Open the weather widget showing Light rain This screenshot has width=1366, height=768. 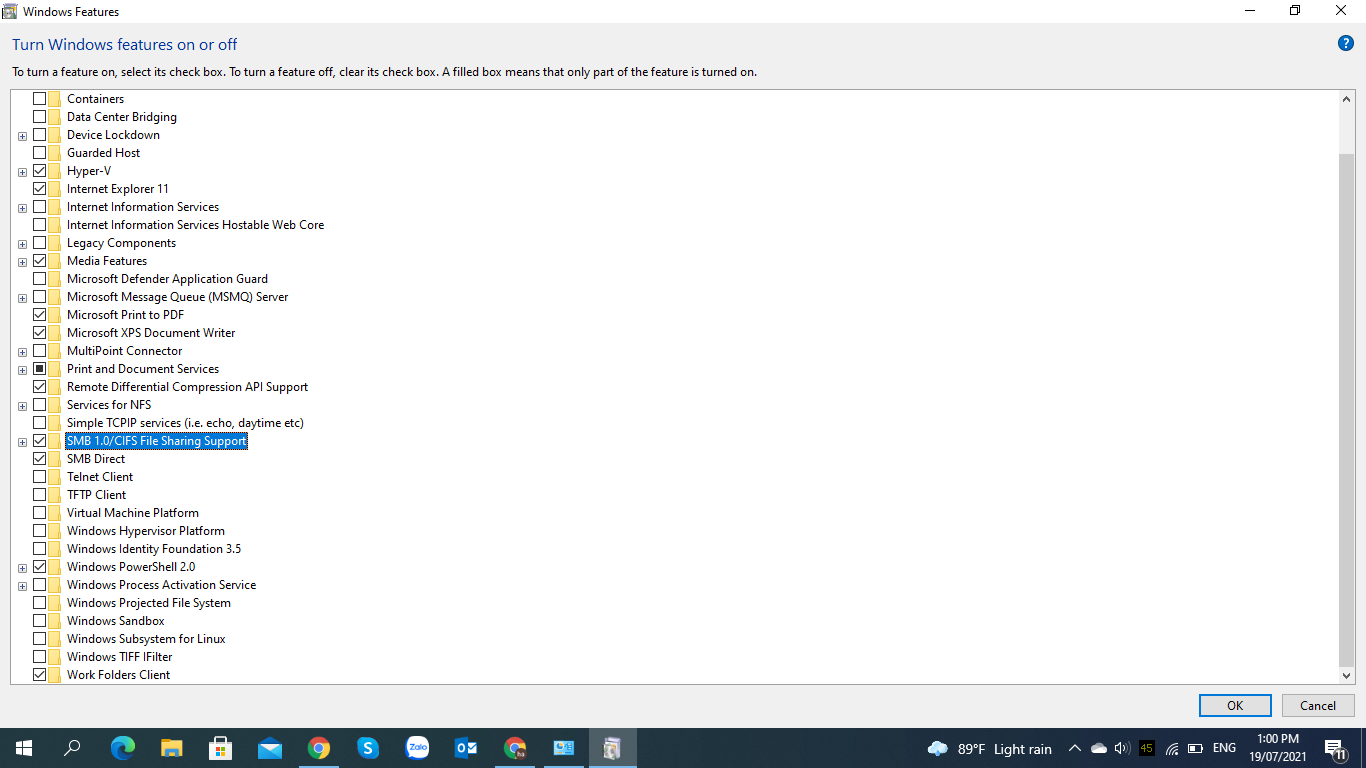[x=990, y=749]
